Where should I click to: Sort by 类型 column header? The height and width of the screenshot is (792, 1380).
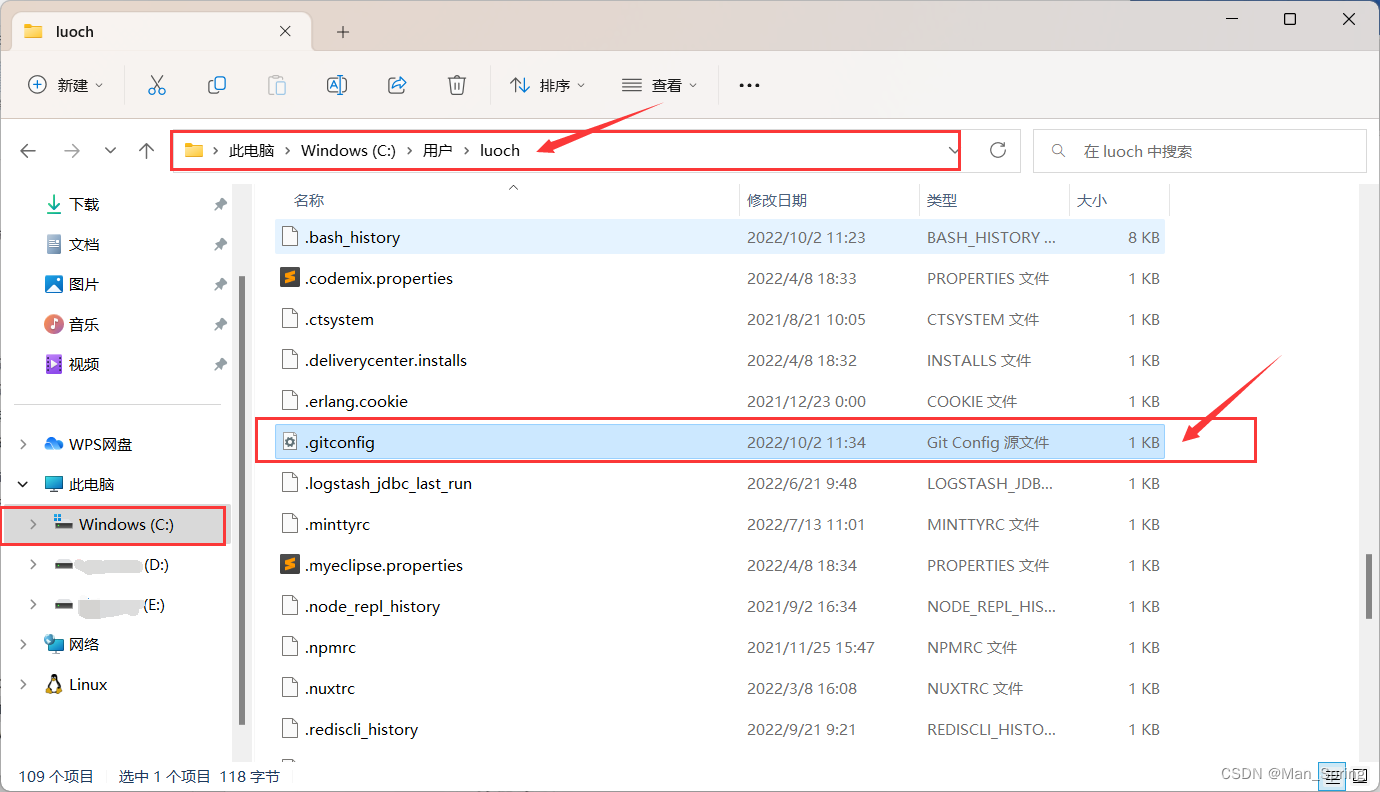click(x=942, y=200)
